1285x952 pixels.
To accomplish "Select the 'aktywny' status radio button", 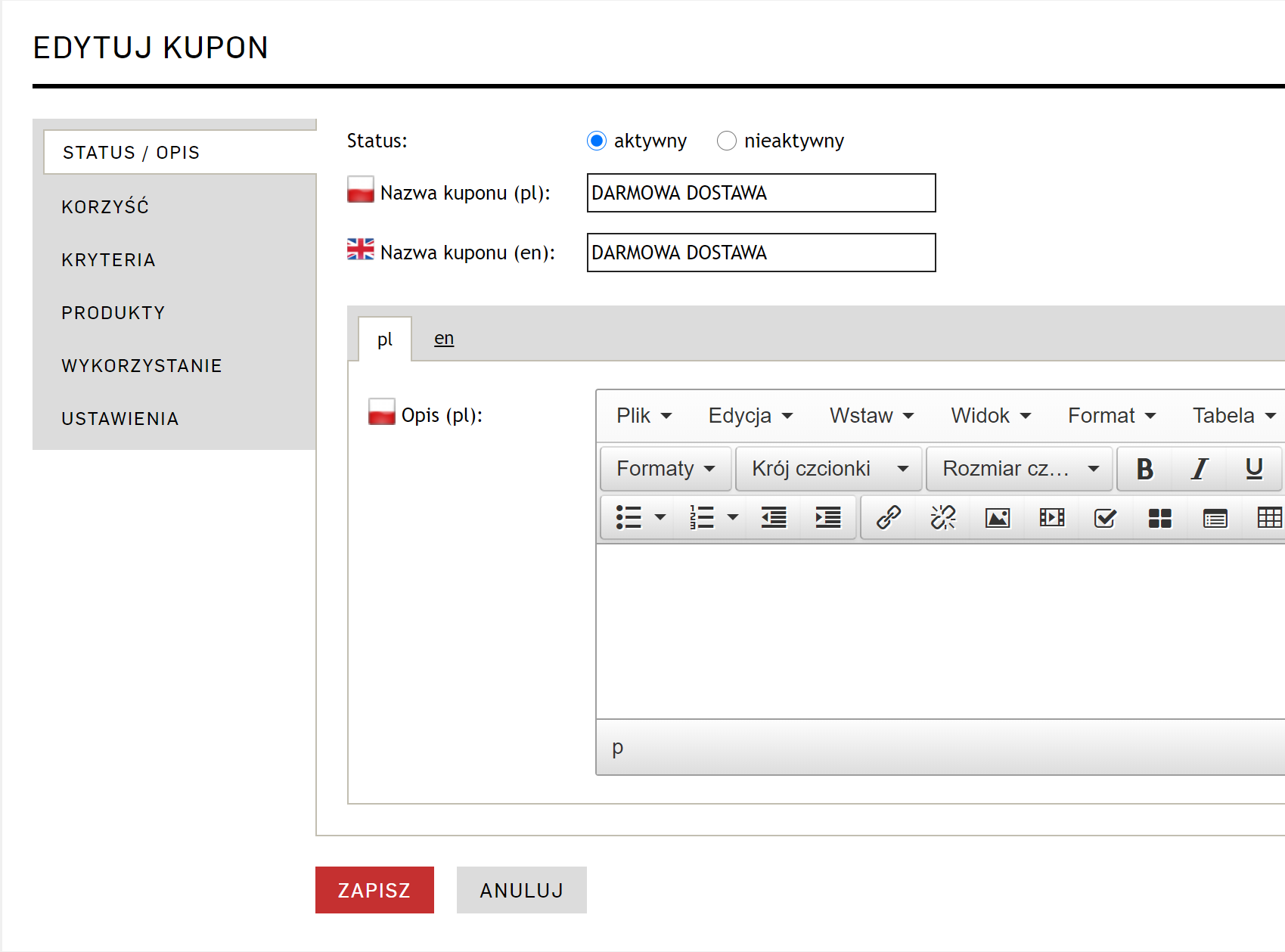I will coord(597,141).
